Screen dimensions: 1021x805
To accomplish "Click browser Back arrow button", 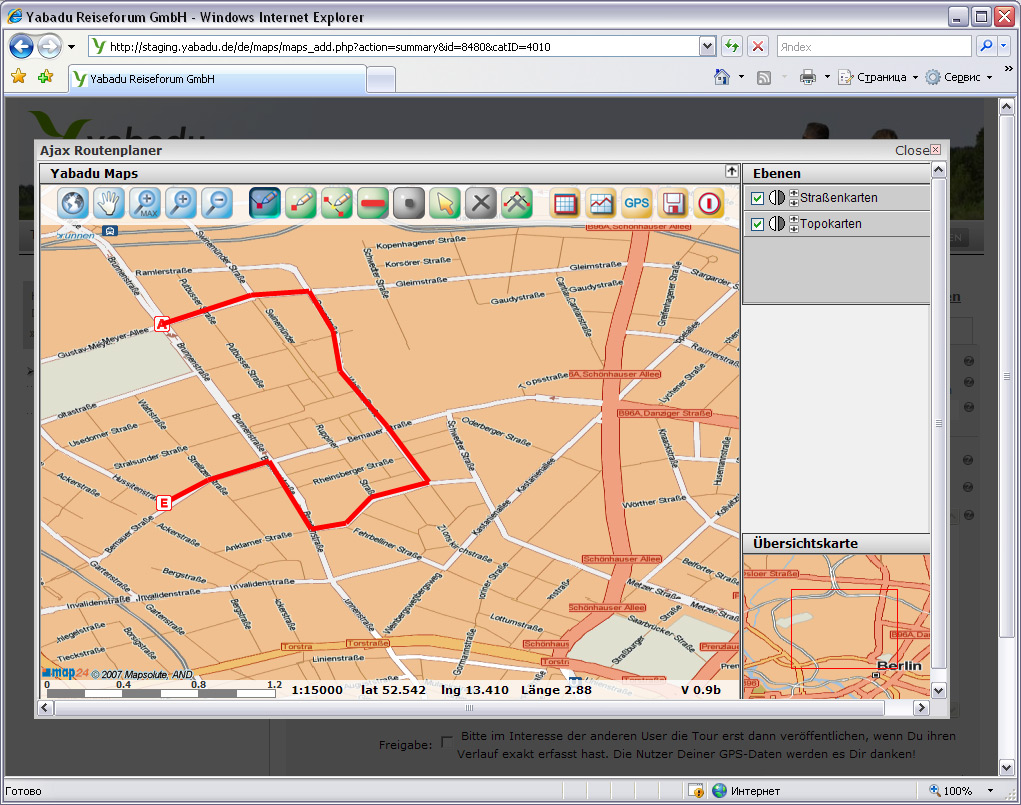I will click(x=22, y=46).
